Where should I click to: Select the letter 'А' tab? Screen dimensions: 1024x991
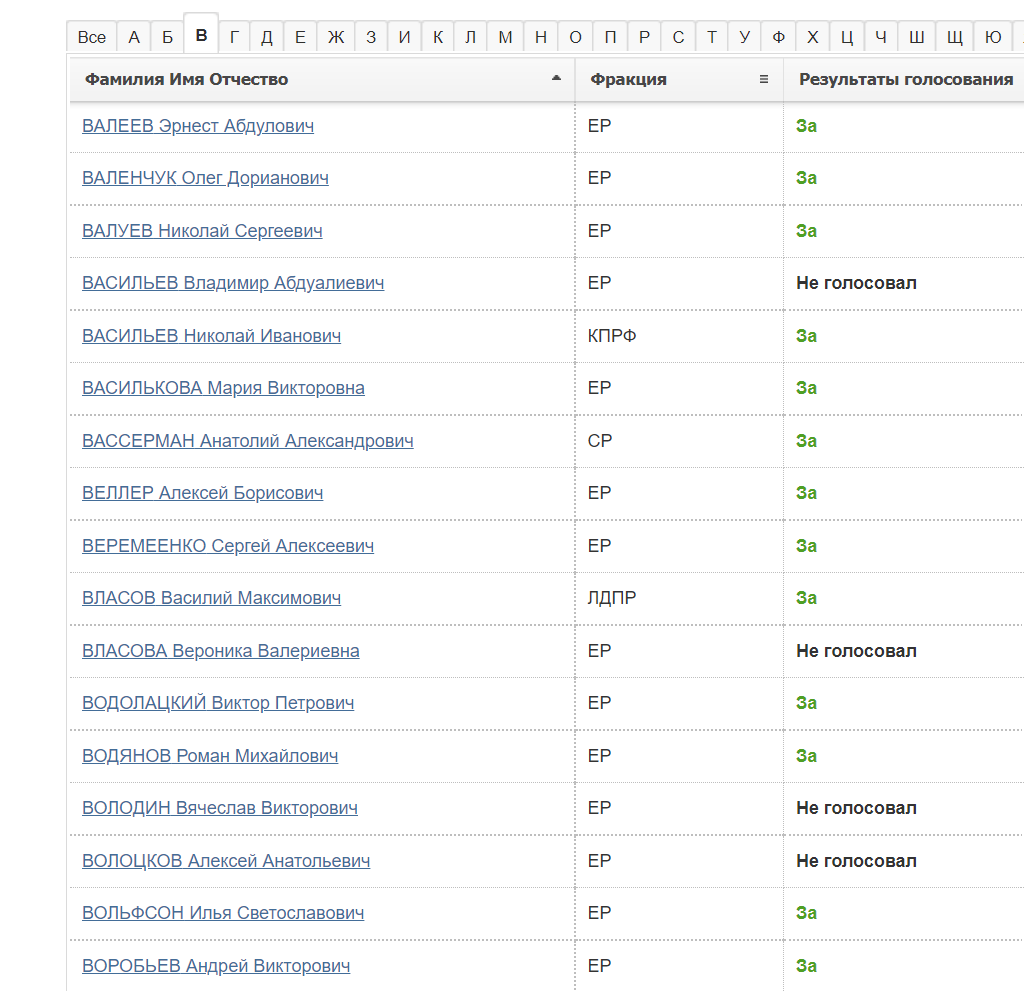[x=134, y=38]
